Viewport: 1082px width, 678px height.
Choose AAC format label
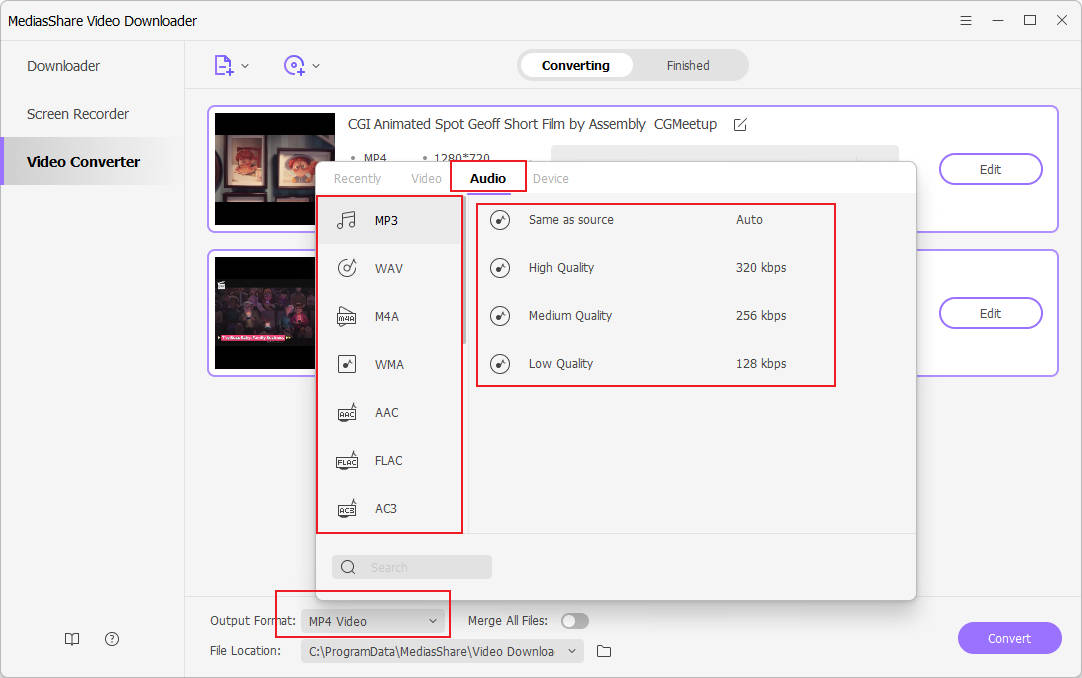click(386, 412)
